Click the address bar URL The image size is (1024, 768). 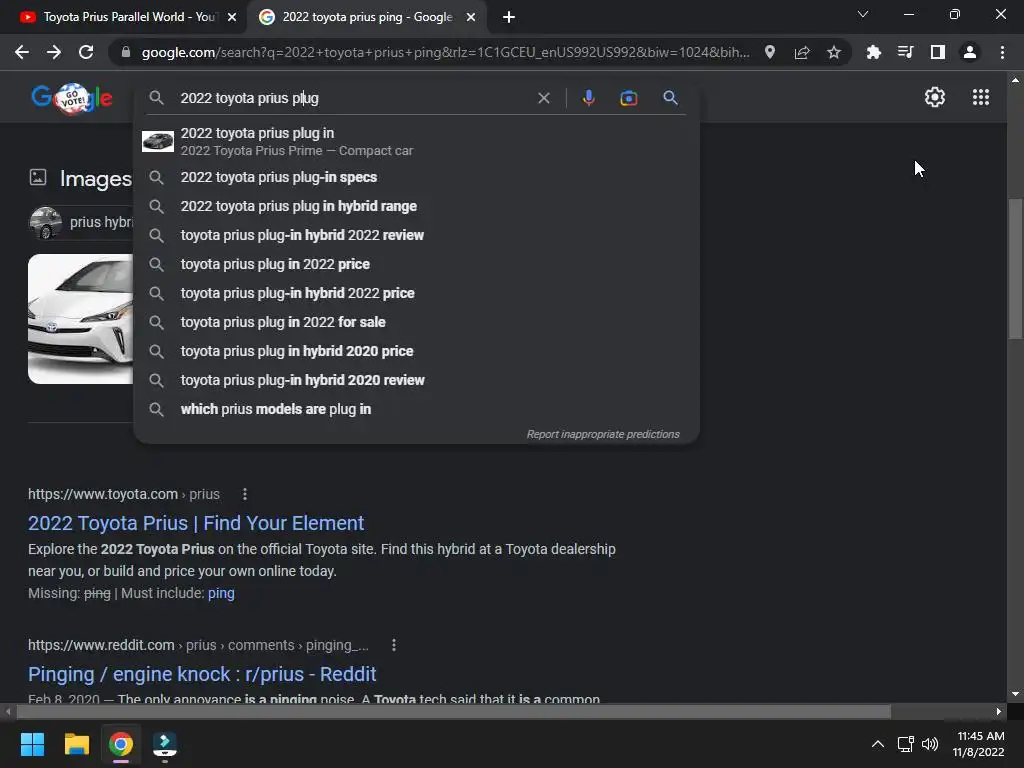click(x=445, y=52)
